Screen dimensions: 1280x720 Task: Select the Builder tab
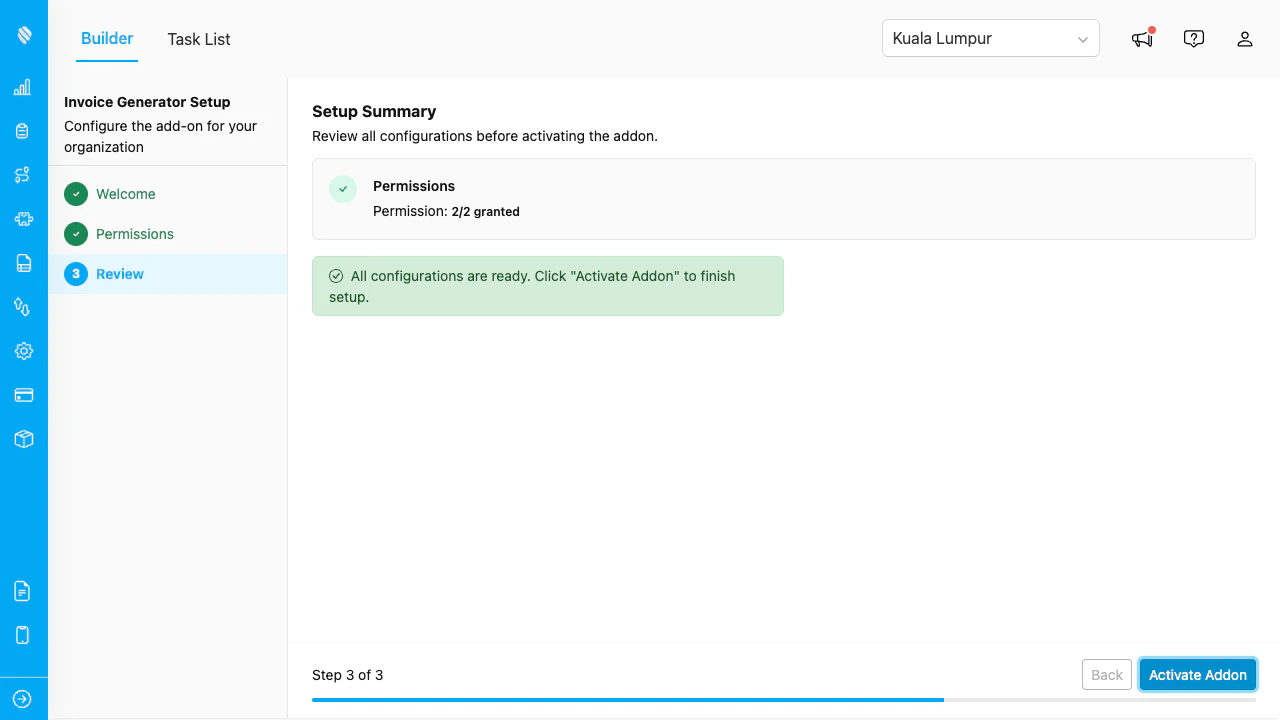(x=106, y=39)
